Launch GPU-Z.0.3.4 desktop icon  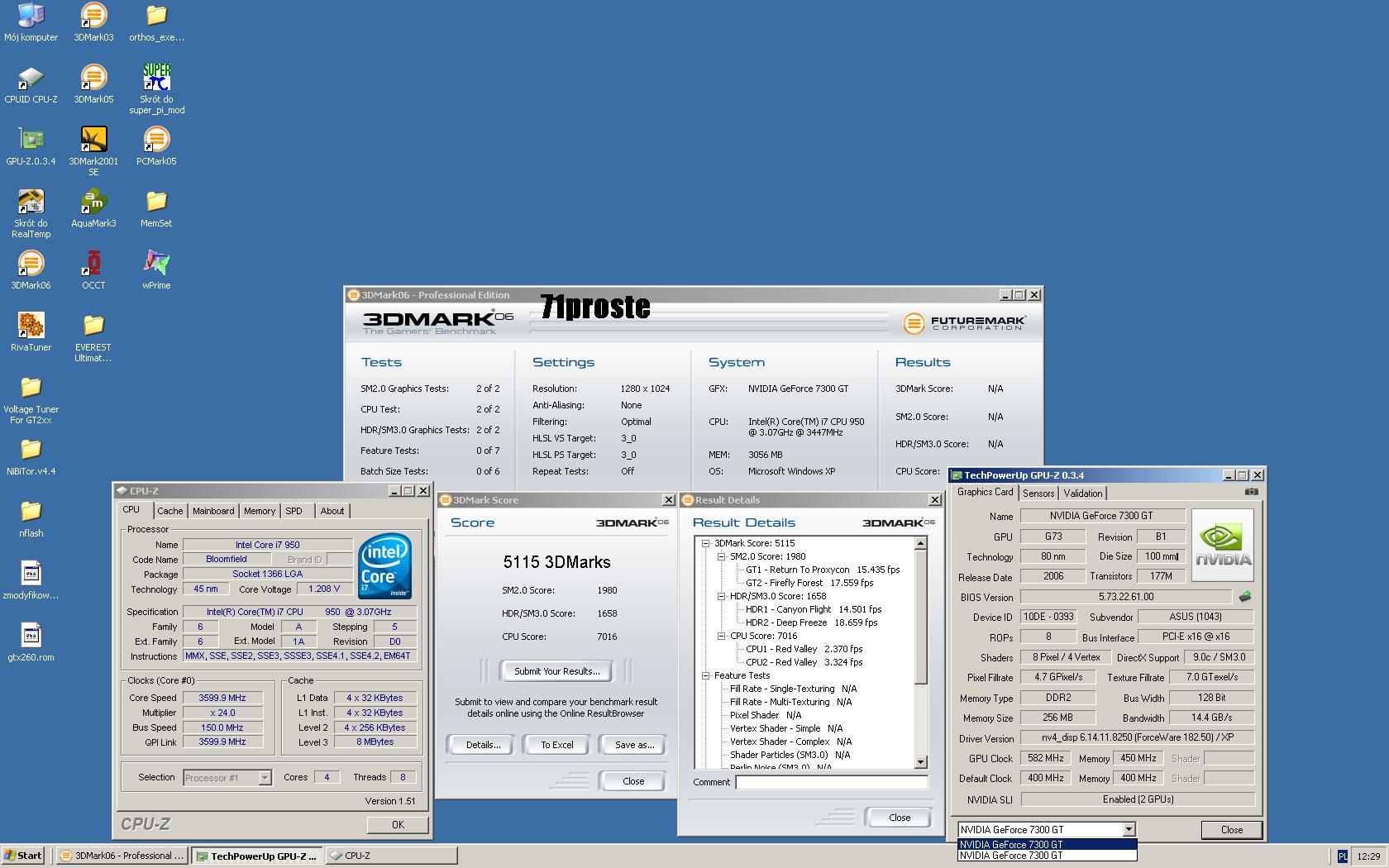(31, 146)
